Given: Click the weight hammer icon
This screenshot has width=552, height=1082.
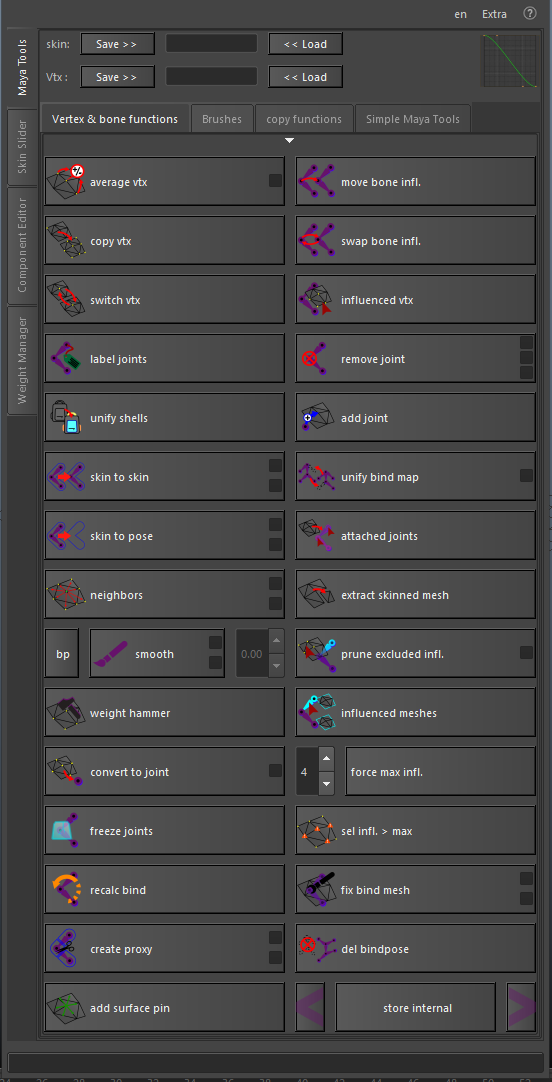Looking at the screenshot, I should click(66, 712).
